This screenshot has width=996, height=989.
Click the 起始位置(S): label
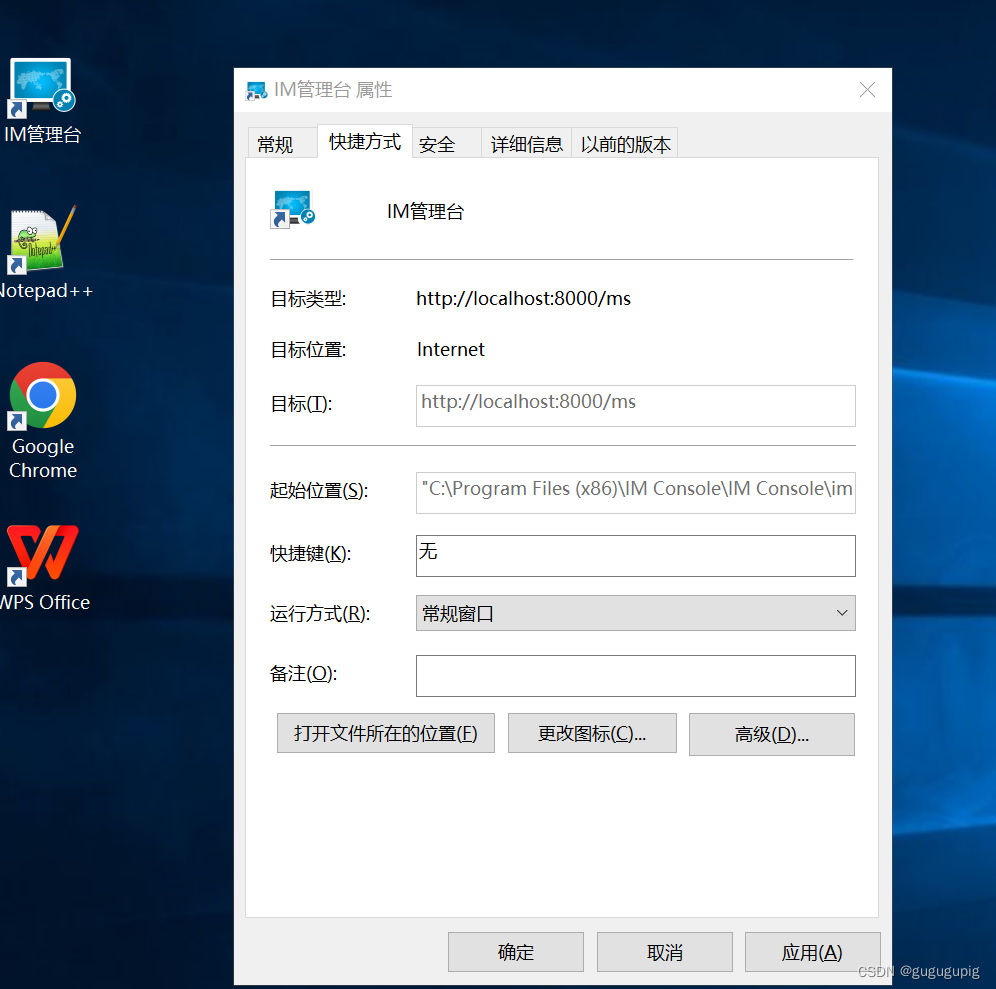[319, 490]
